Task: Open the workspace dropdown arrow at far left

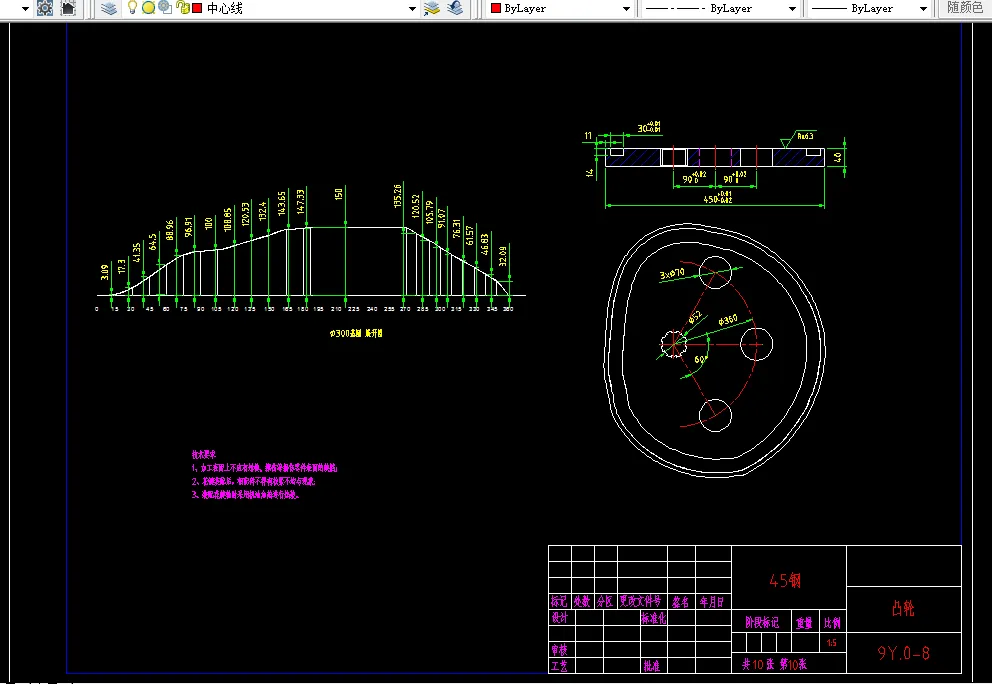Action: (x=25, y=9)
